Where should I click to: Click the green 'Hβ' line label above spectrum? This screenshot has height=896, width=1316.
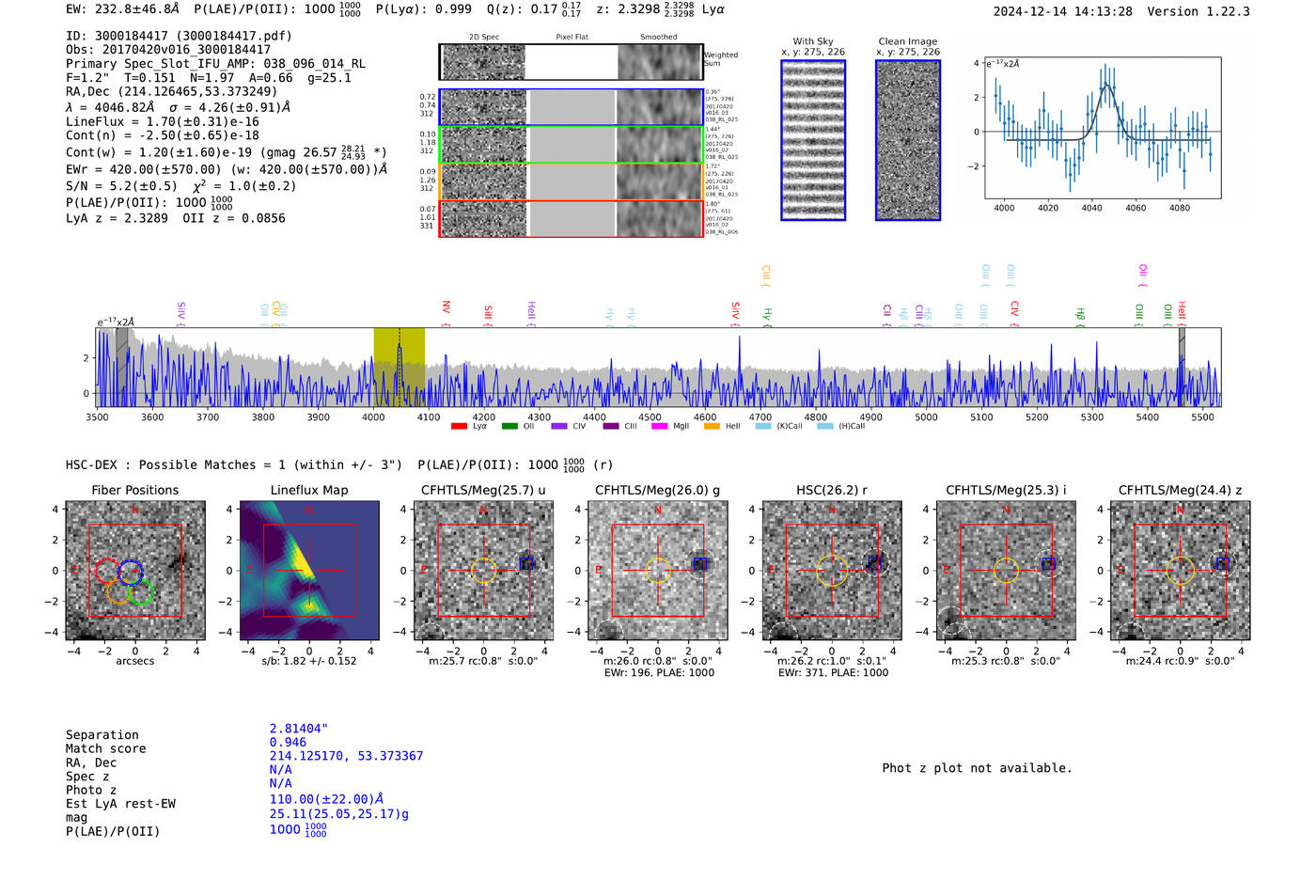click(x=1080, y=315)
